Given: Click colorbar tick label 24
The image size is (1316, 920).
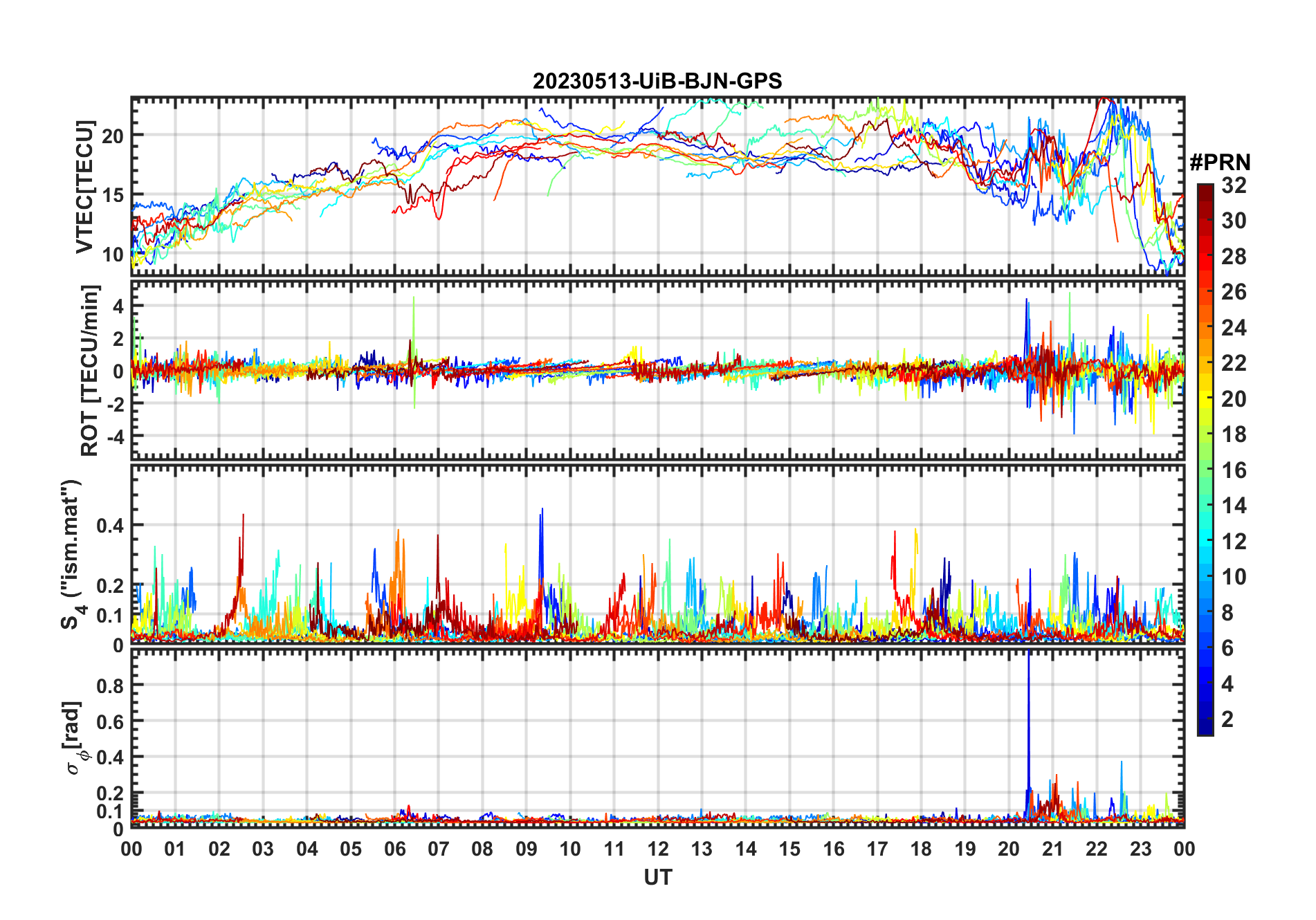Looking at the screenshot, I should [x=1234, y=327].
